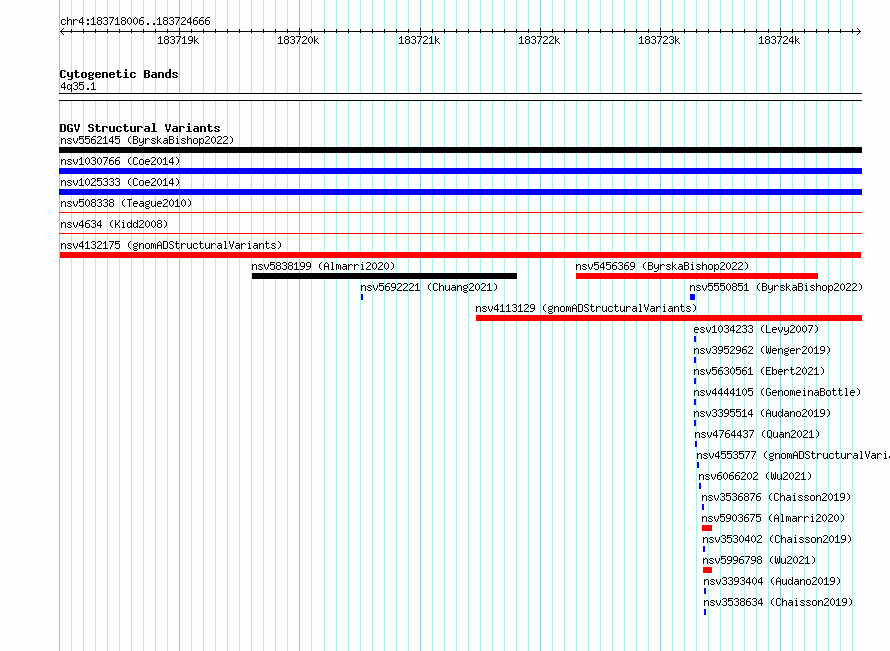Open the nsv3538634 (Chaisson2019) label

click(778, 602)
